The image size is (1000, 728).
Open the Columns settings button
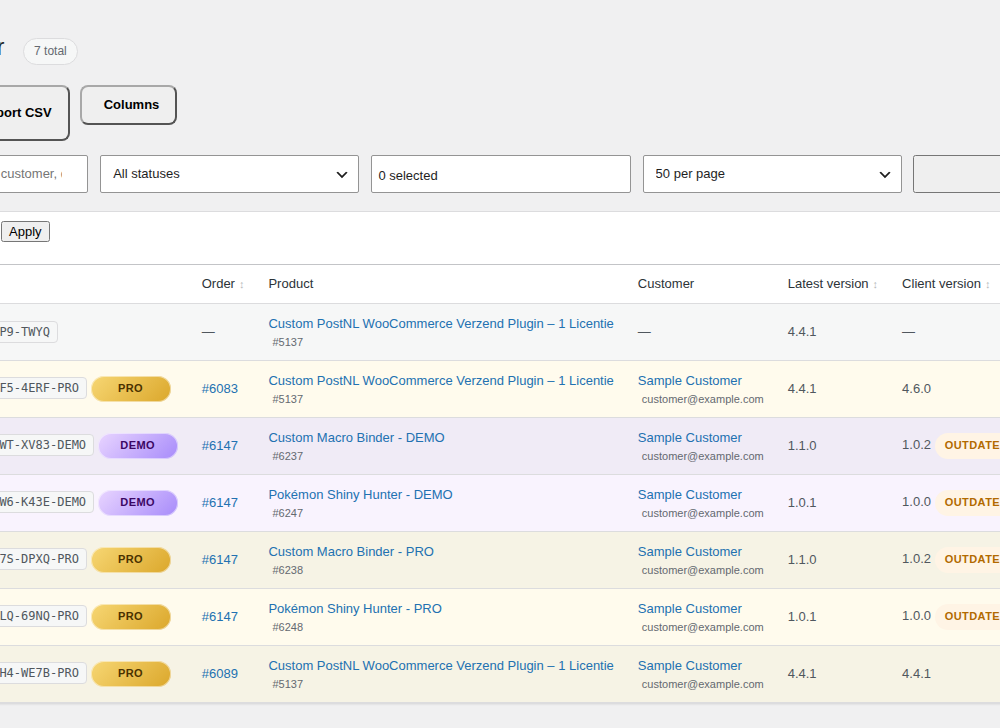[128, 105]
